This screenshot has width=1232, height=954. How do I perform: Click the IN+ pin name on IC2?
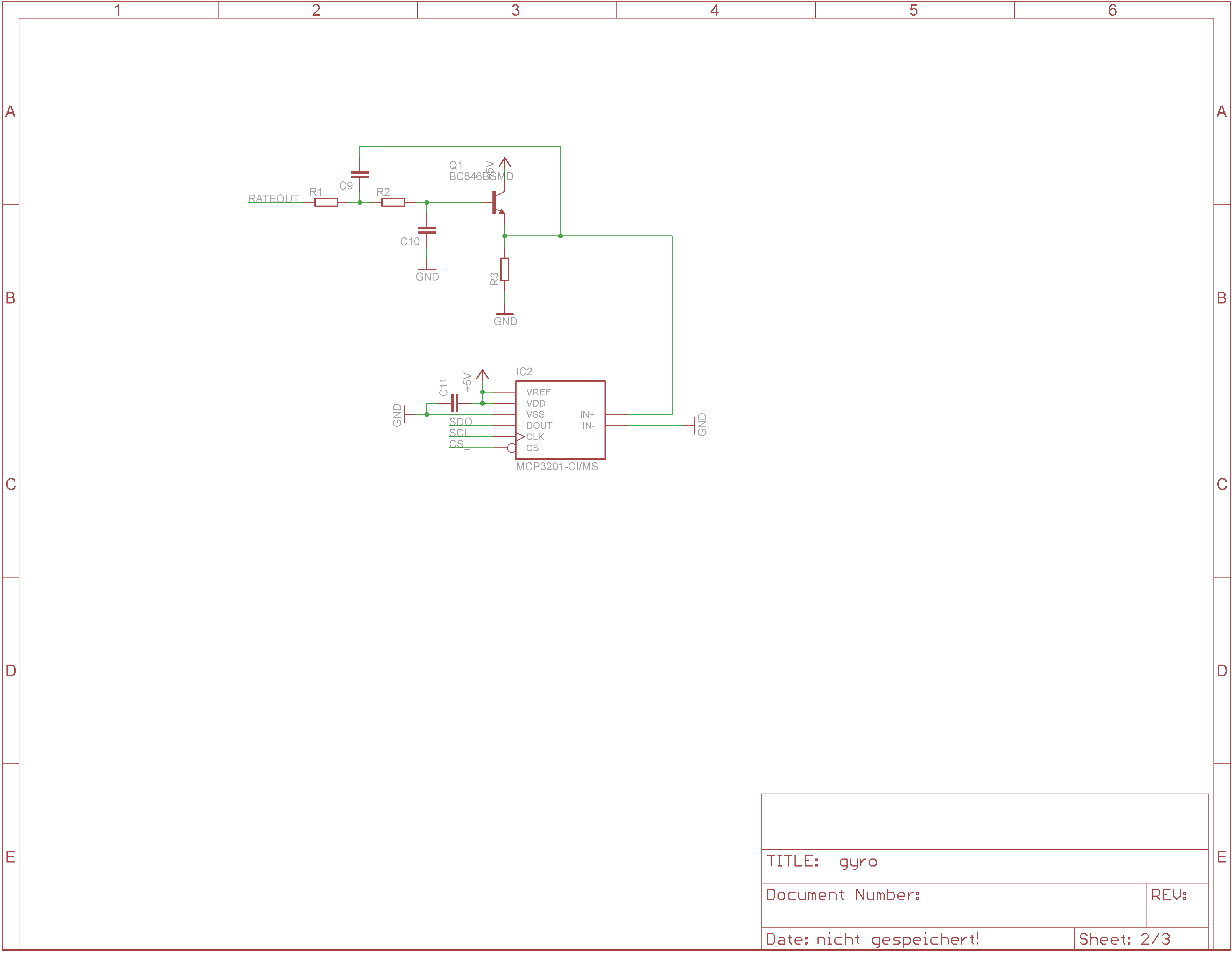pos(587,414)
